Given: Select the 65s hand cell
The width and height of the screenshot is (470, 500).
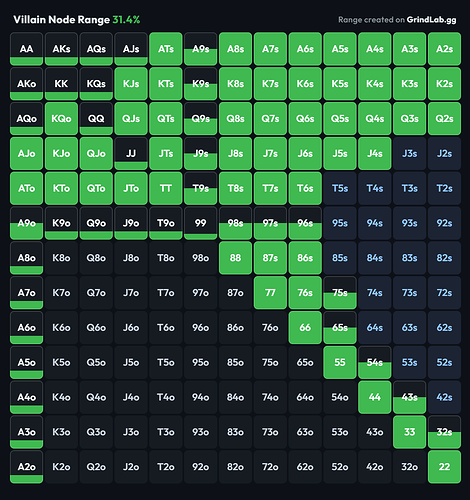Looking at the screenshot, I should tap(340, 327).
